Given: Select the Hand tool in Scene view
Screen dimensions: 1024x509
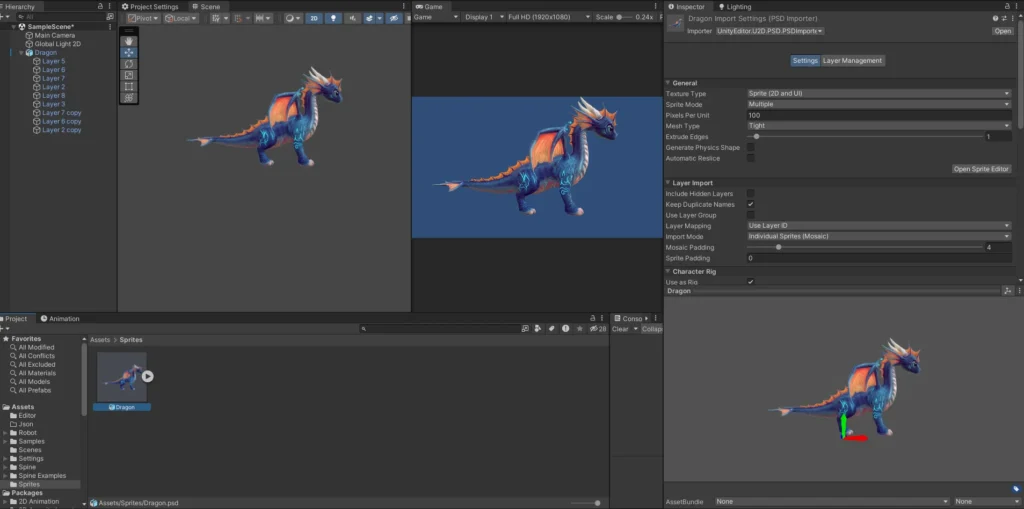Looking at the screenshot, I should pos(129,41).
